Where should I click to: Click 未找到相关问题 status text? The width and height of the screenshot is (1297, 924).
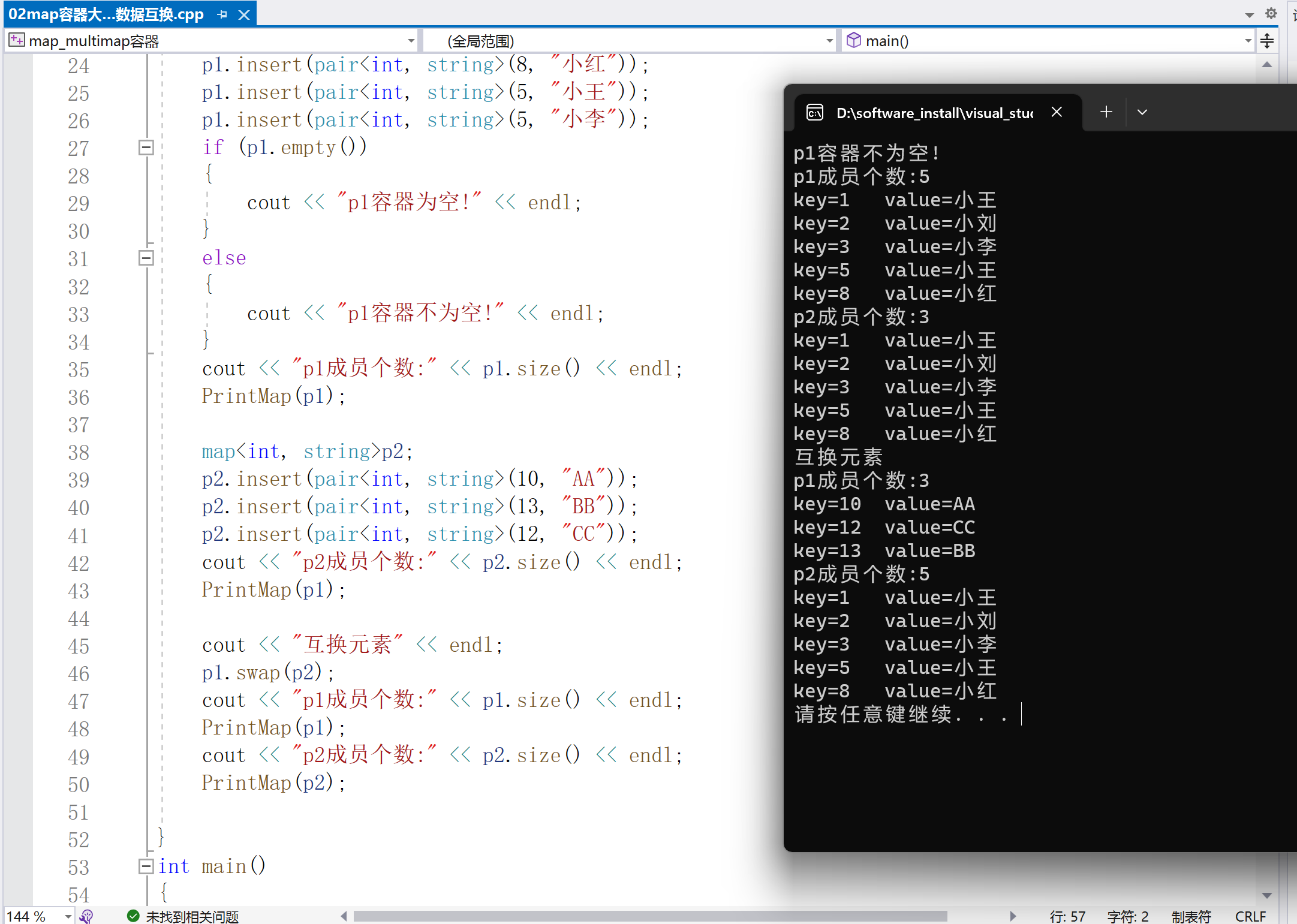point(192,917)
